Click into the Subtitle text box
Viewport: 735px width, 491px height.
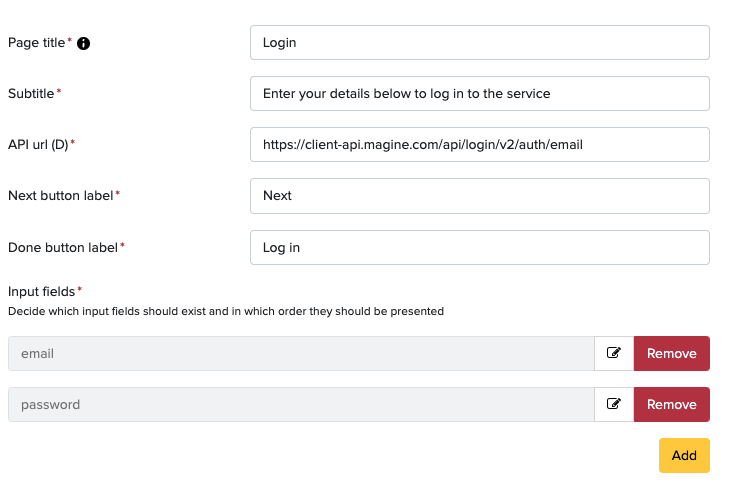tap(480, 94)
